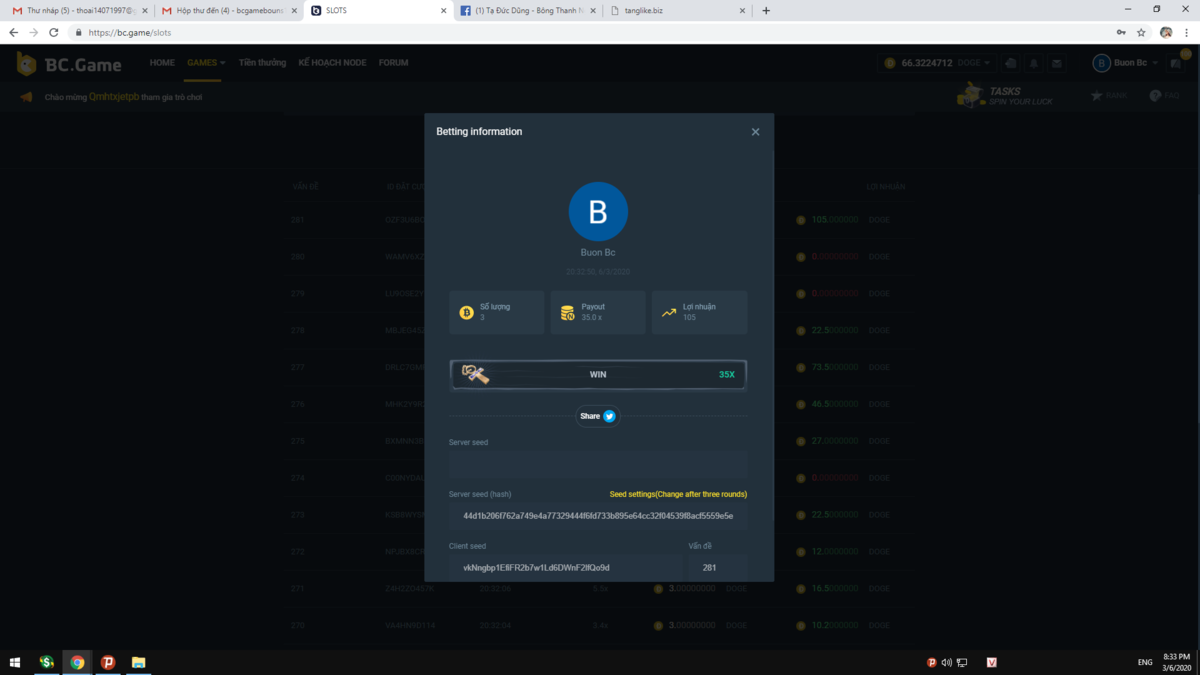Open the mail envelope icon
1200x675 pixels.
[x=1056, y=63]
